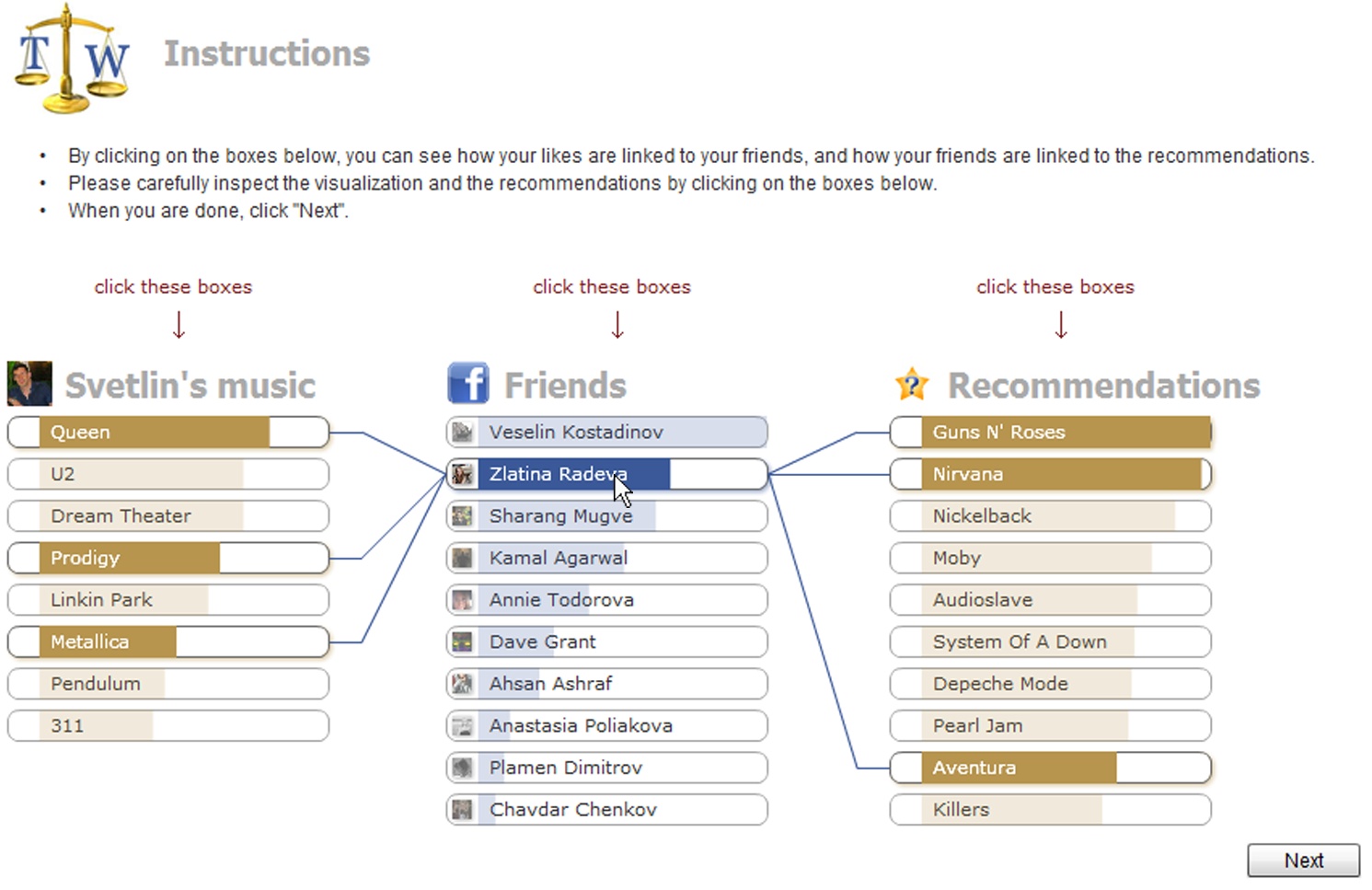
Task: Click the Facebook icon beside Friends
Action: click(x=467, y=384)
